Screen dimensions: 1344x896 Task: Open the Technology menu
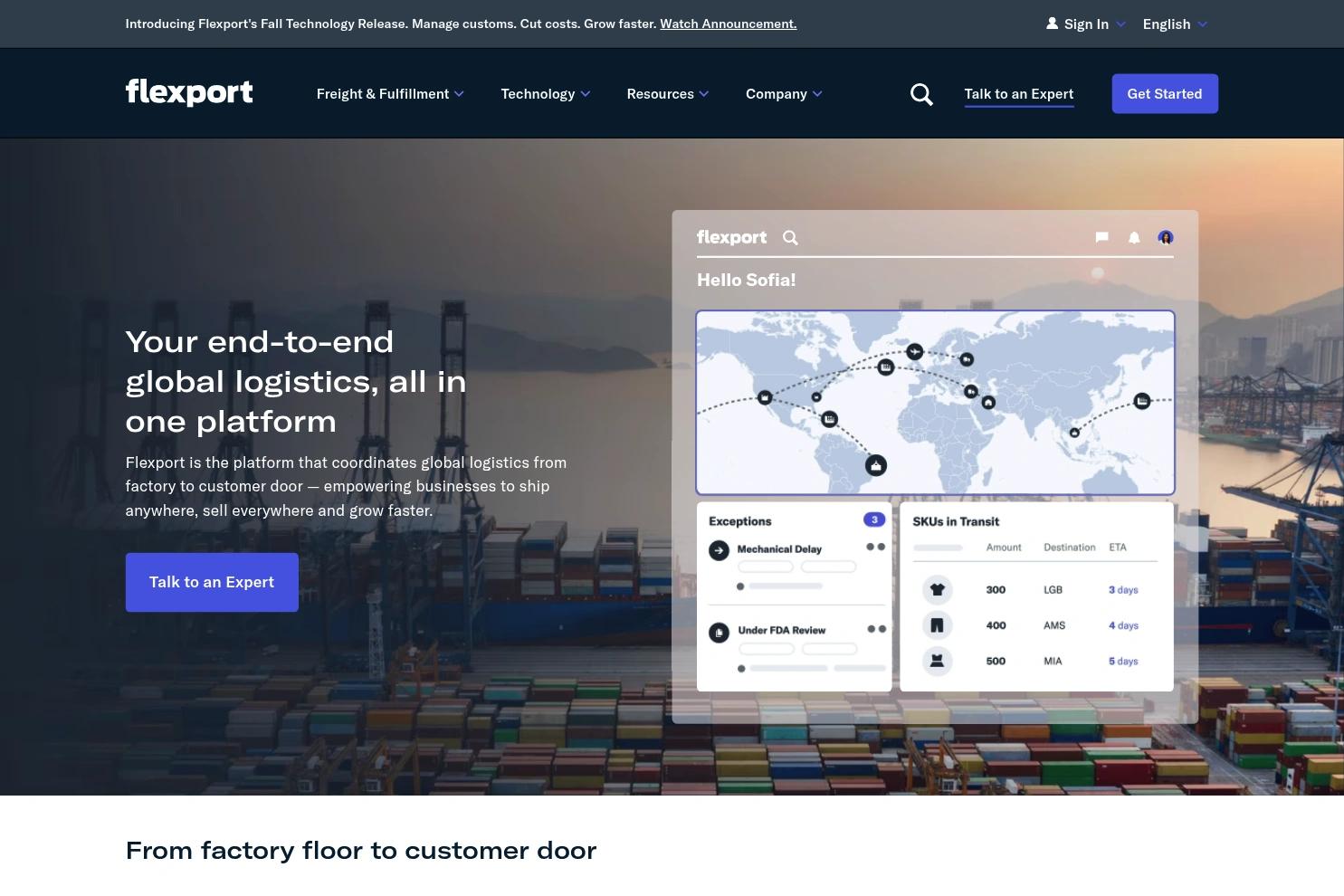546,94
